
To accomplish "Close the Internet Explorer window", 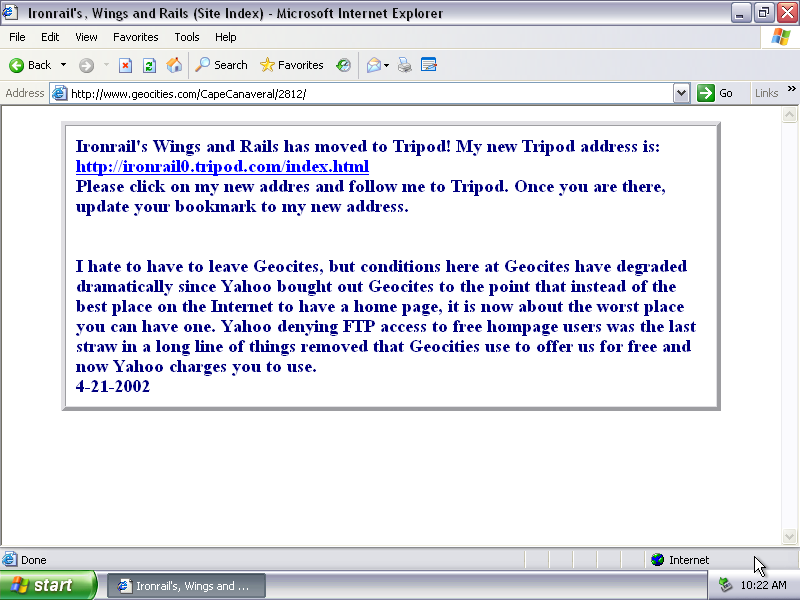I will pos(787,13).
